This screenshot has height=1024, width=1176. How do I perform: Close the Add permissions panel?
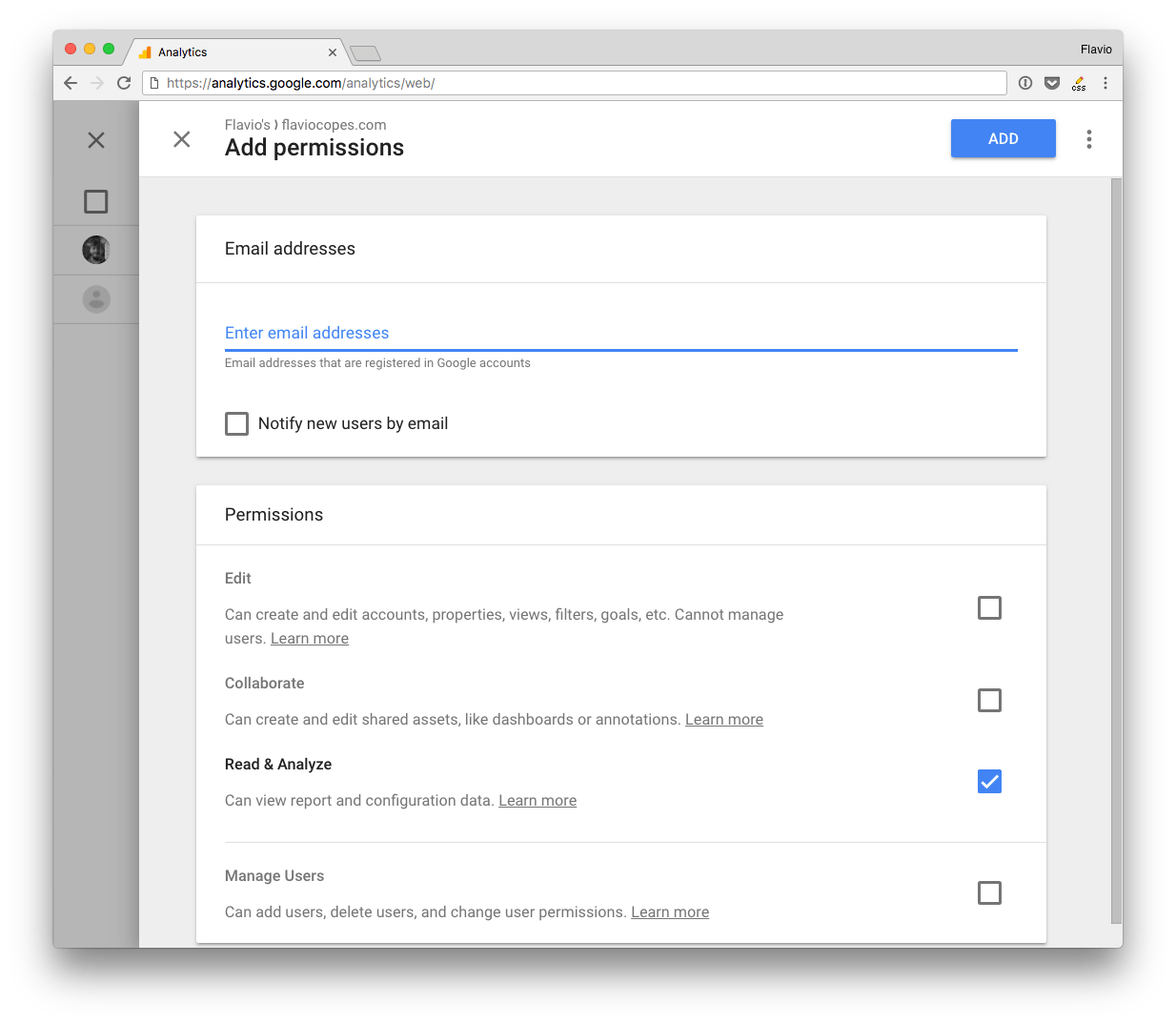point(182,139)
